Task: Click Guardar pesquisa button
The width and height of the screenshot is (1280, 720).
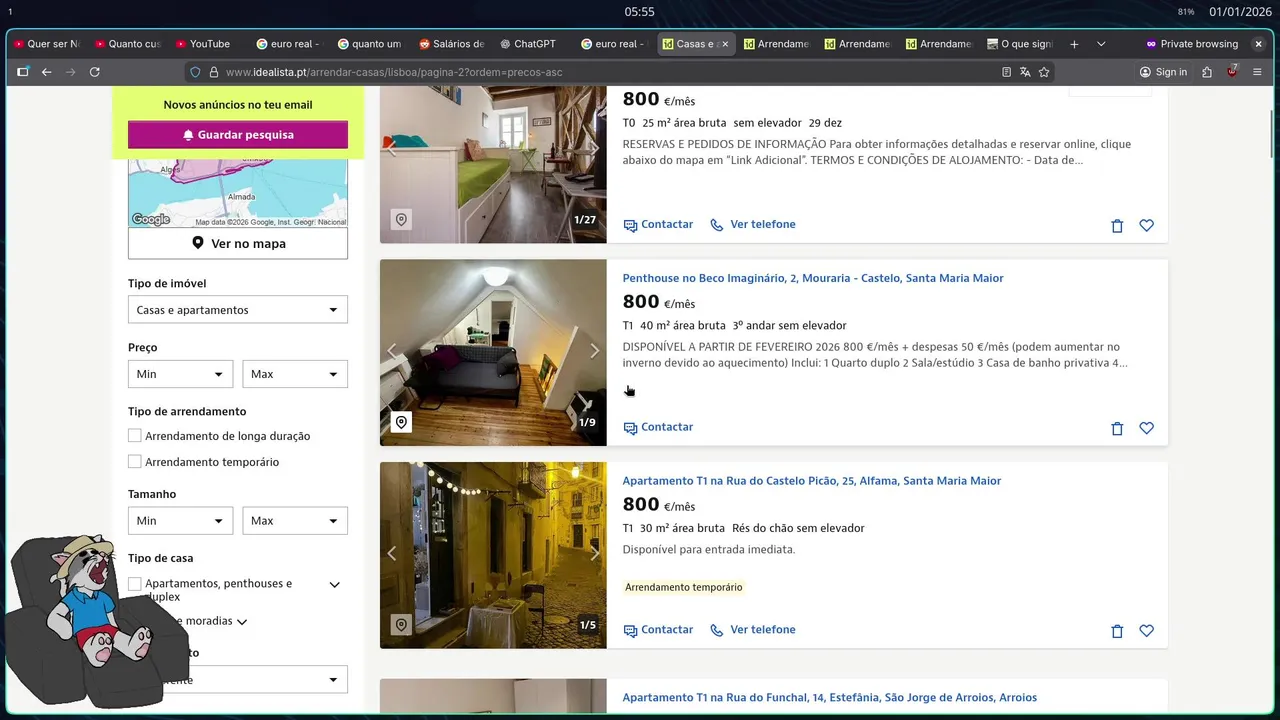Action: [238, 135]
